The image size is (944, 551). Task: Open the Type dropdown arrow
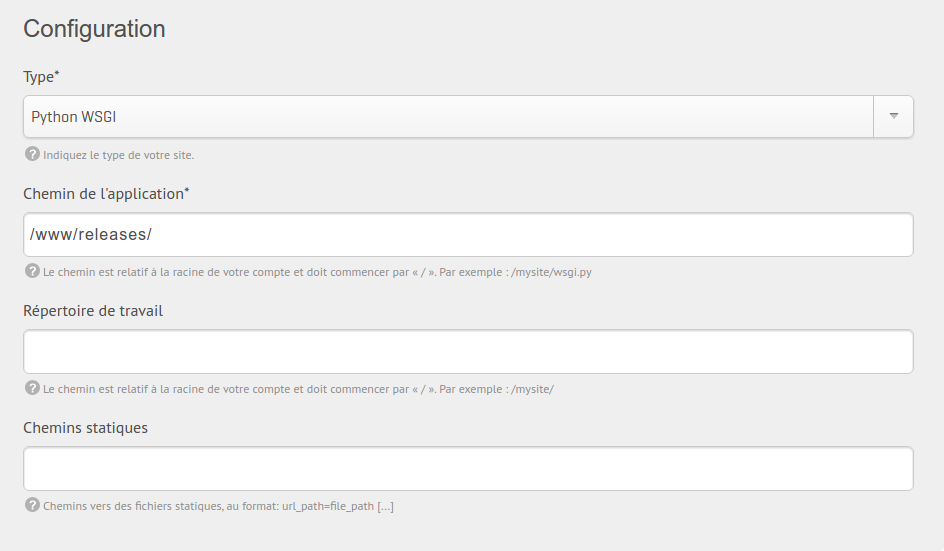(x=893, y=116)
